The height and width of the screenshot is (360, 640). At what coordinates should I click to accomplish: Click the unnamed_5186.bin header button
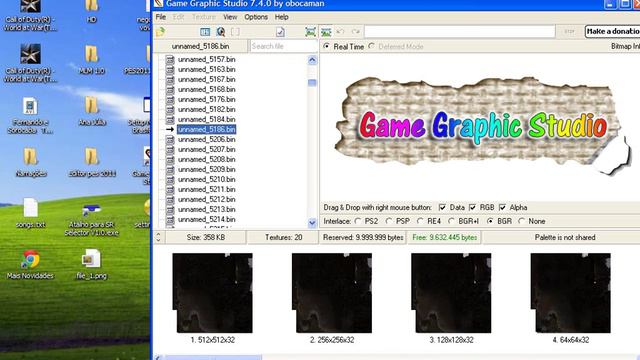point(200,46)
